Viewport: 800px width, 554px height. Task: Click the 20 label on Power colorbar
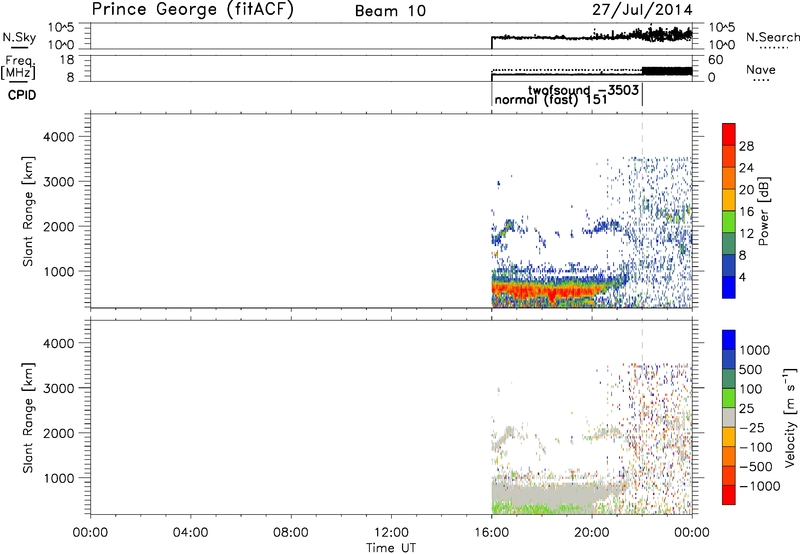coord(746,190)
